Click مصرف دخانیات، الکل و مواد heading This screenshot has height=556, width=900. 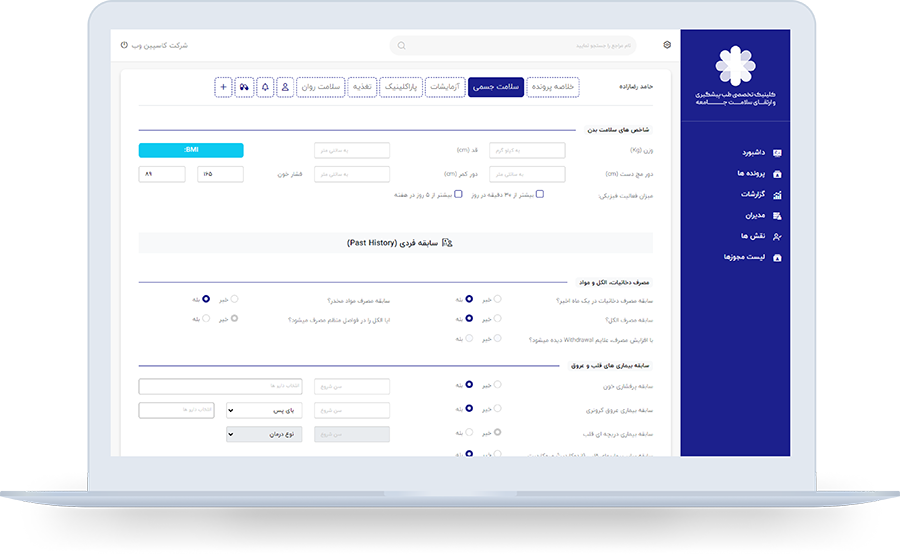[x=614, y=282]
